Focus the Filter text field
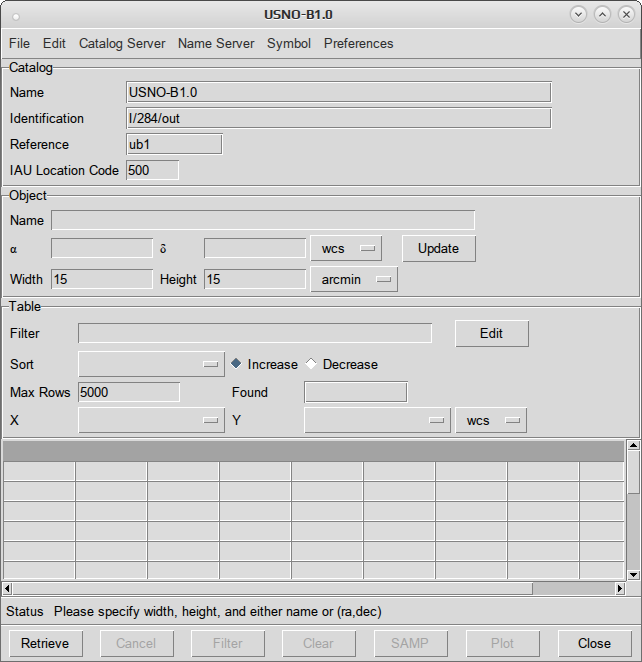 255,334
